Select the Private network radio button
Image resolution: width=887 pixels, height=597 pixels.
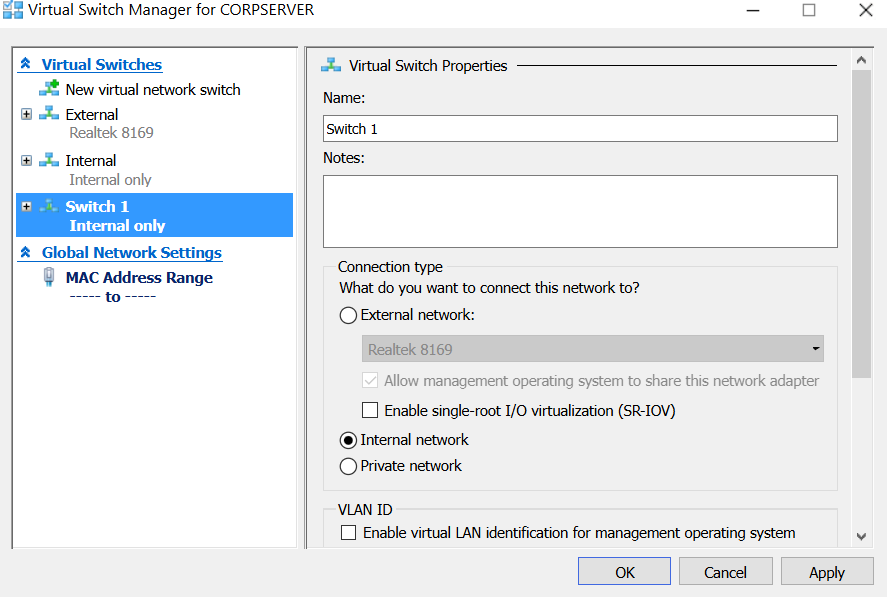tap(348, 466)
